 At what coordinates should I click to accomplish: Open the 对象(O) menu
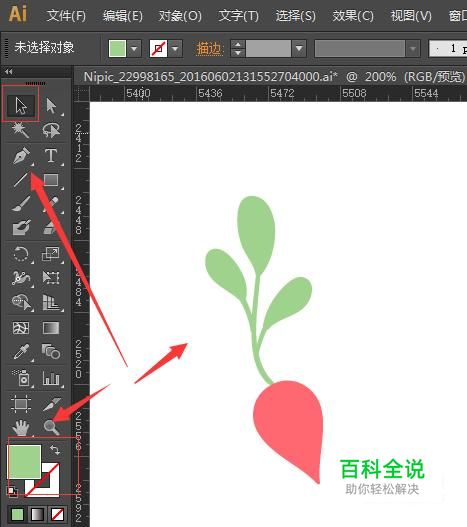point(180,16)
